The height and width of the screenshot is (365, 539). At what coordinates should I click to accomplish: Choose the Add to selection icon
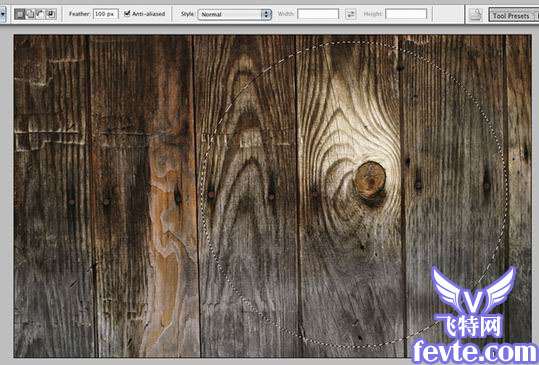pyautogui.click(x=30, y=14)
